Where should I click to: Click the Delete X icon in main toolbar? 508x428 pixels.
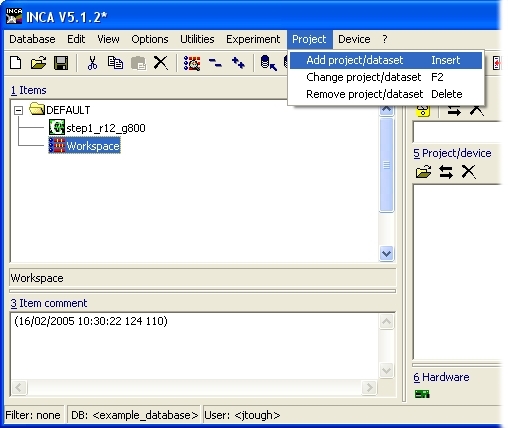tap(161, 63)
